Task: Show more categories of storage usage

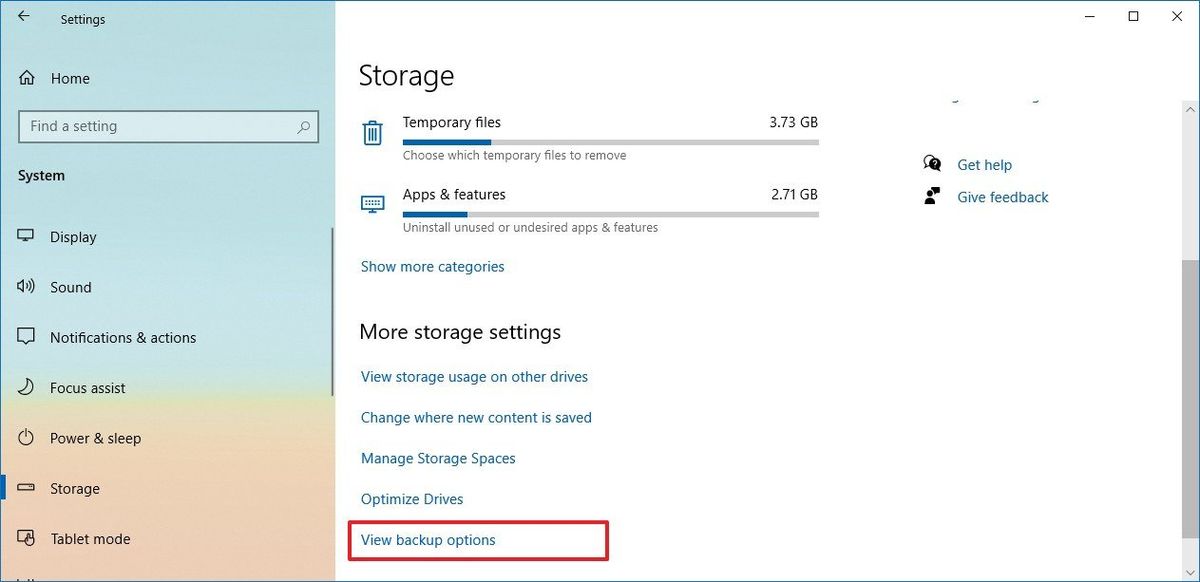Action: (x=432, y=266)
